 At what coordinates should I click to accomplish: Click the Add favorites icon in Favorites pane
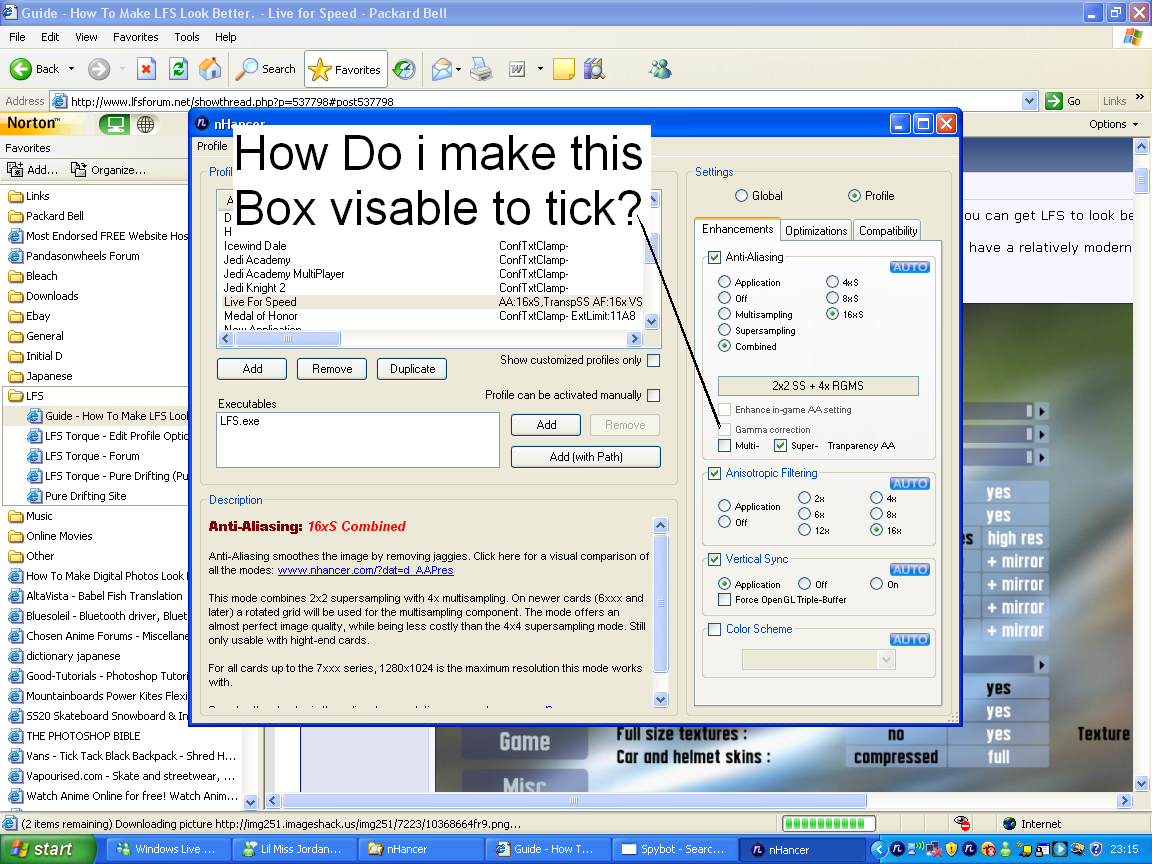click(15, 170)
